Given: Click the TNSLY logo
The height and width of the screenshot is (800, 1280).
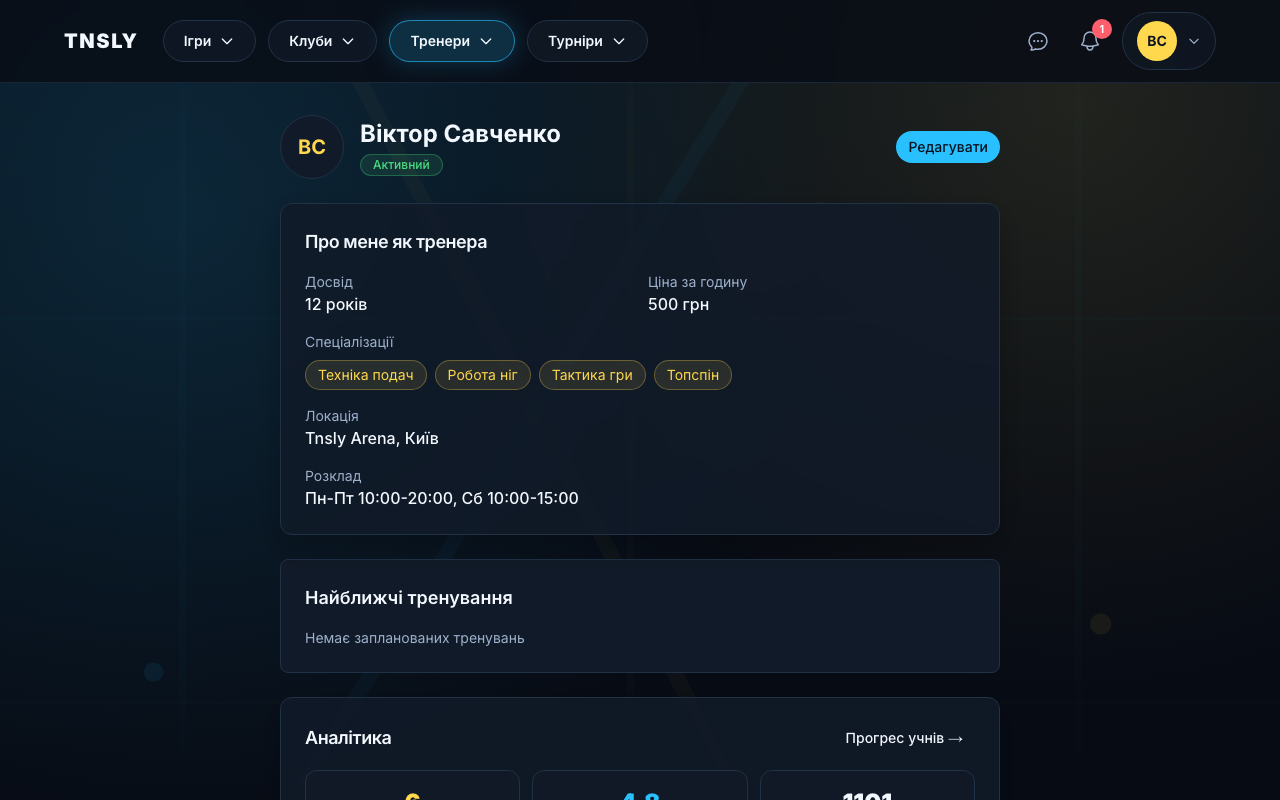Looking at the screenshot, I should 100,41.
